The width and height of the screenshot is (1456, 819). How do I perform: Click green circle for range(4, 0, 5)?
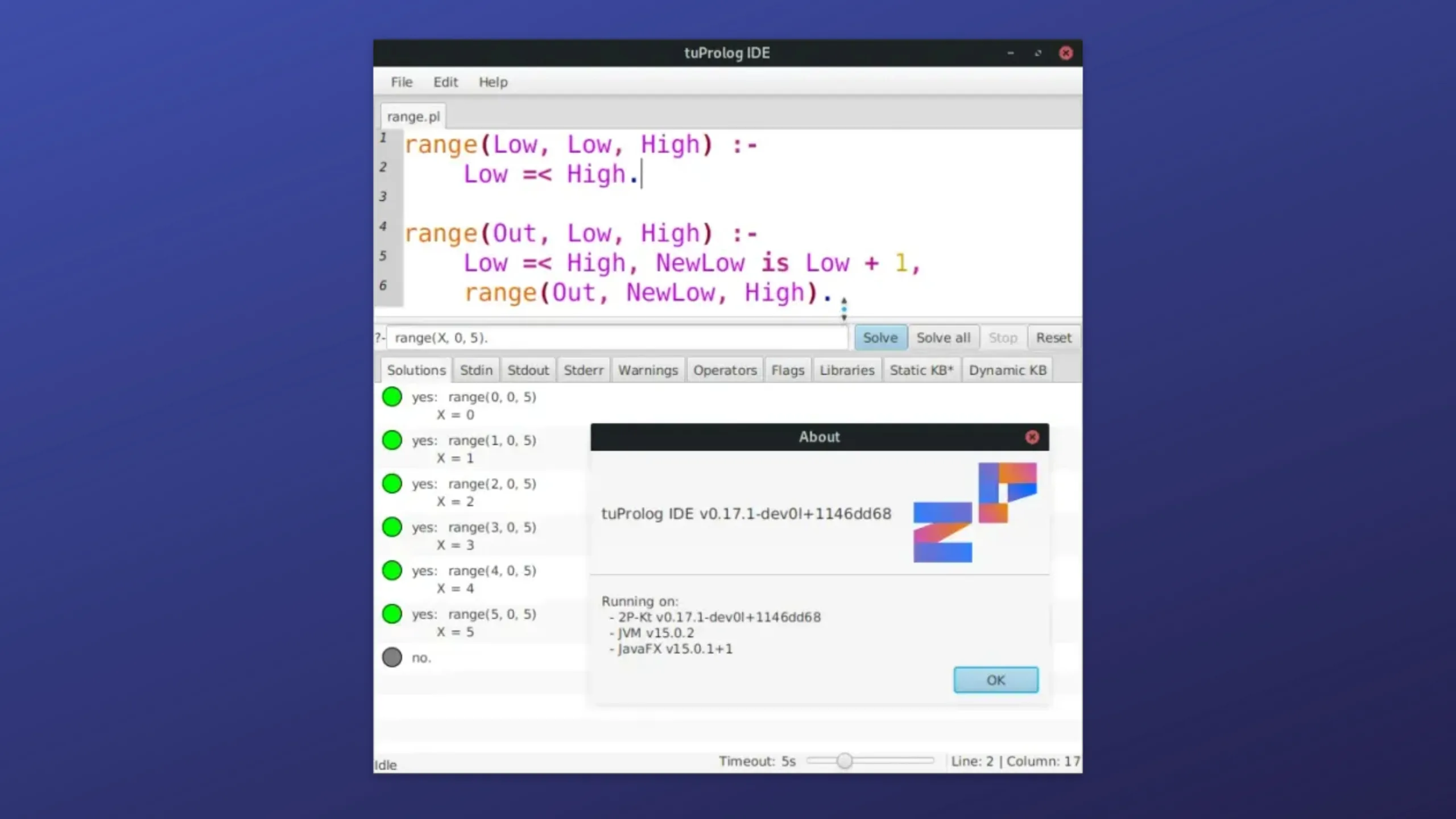pos(392,570)
